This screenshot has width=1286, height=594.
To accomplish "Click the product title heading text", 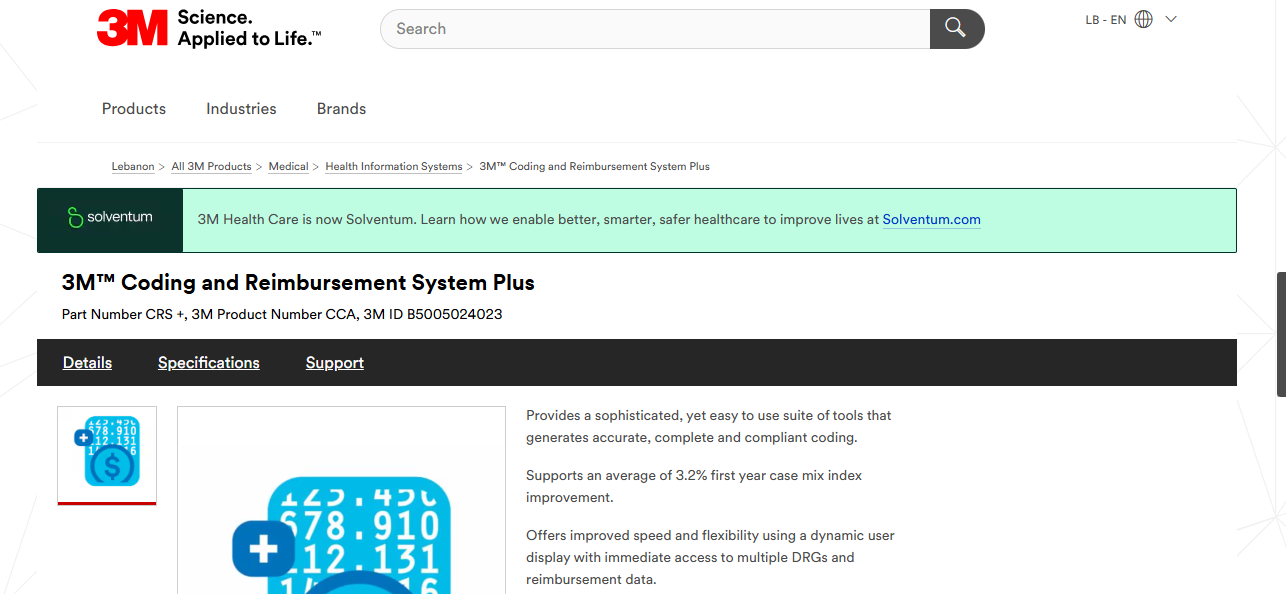I will pos(298,283).
